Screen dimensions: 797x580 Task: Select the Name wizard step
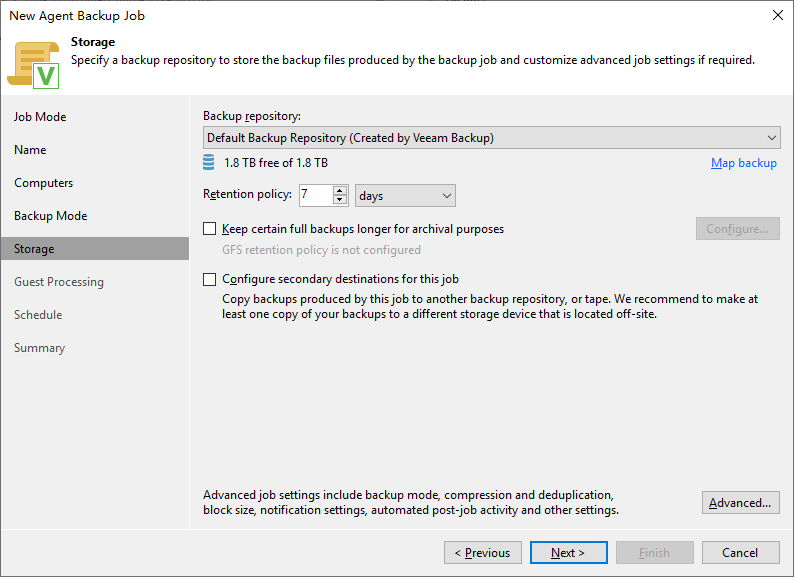pos(30,150)
